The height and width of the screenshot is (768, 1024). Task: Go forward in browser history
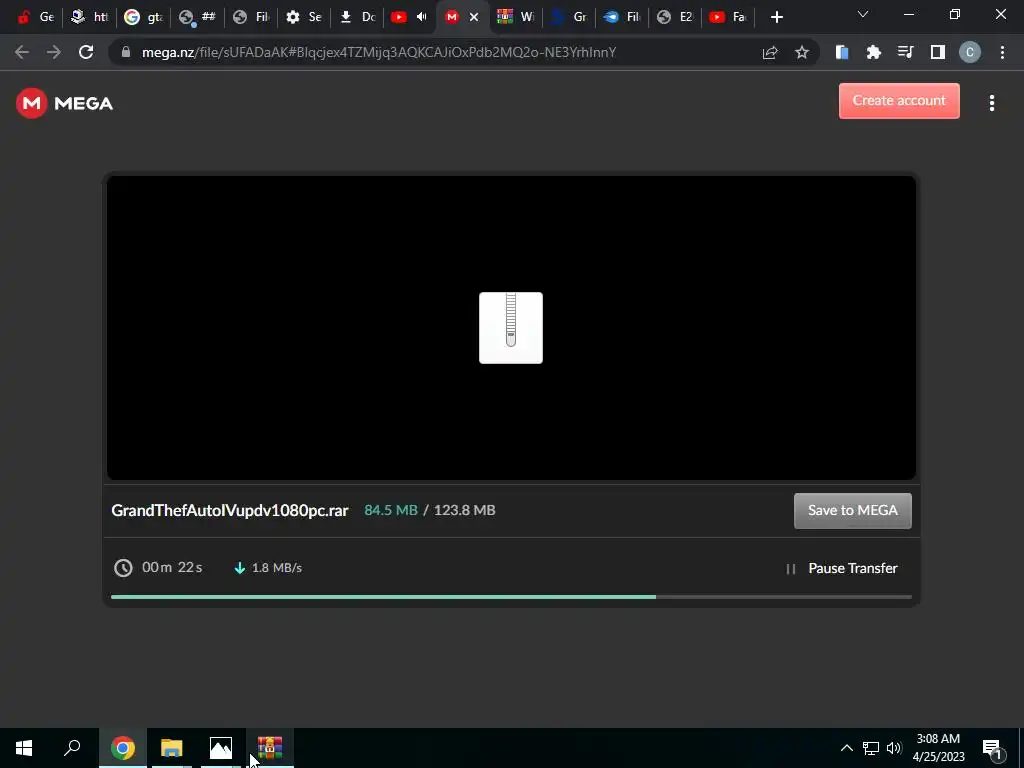click(54, 52)
